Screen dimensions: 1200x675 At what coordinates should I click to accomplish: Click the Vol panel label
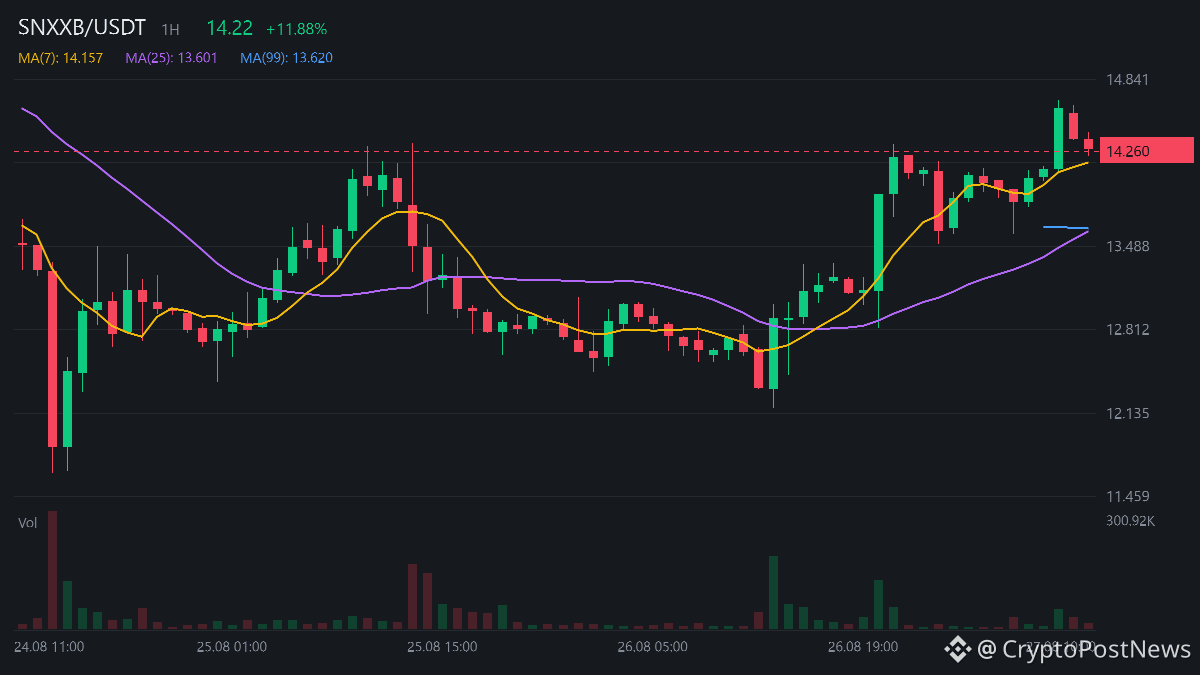click(28, 522)
